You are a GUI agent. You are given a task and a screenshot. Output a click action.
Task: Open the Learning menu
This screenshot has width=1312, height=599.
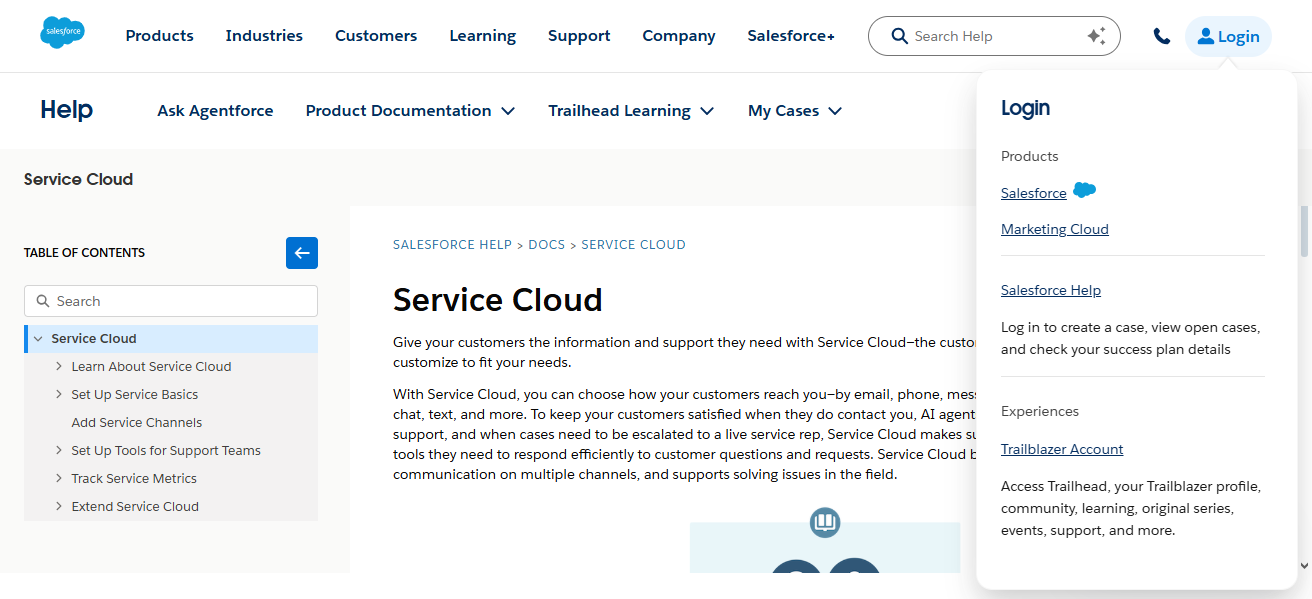pos(483,36)
